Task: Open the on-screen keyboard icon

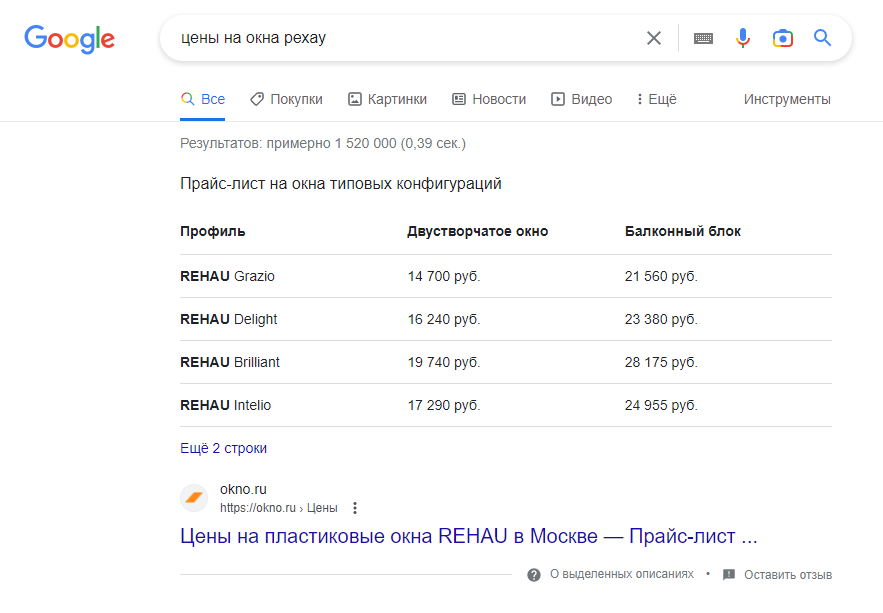Action: 703,38
